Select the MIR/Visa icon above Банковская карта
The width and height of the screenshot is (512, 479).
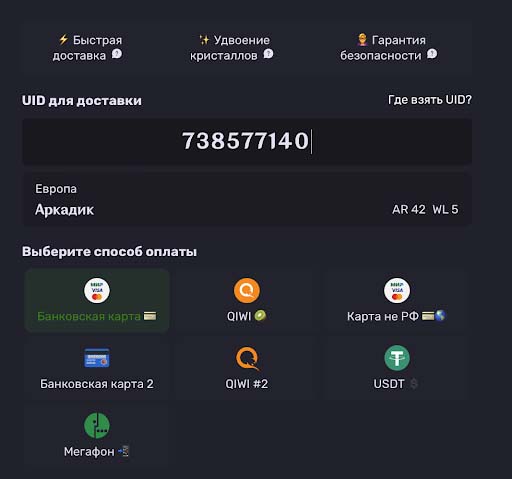(x=97, y=291)
